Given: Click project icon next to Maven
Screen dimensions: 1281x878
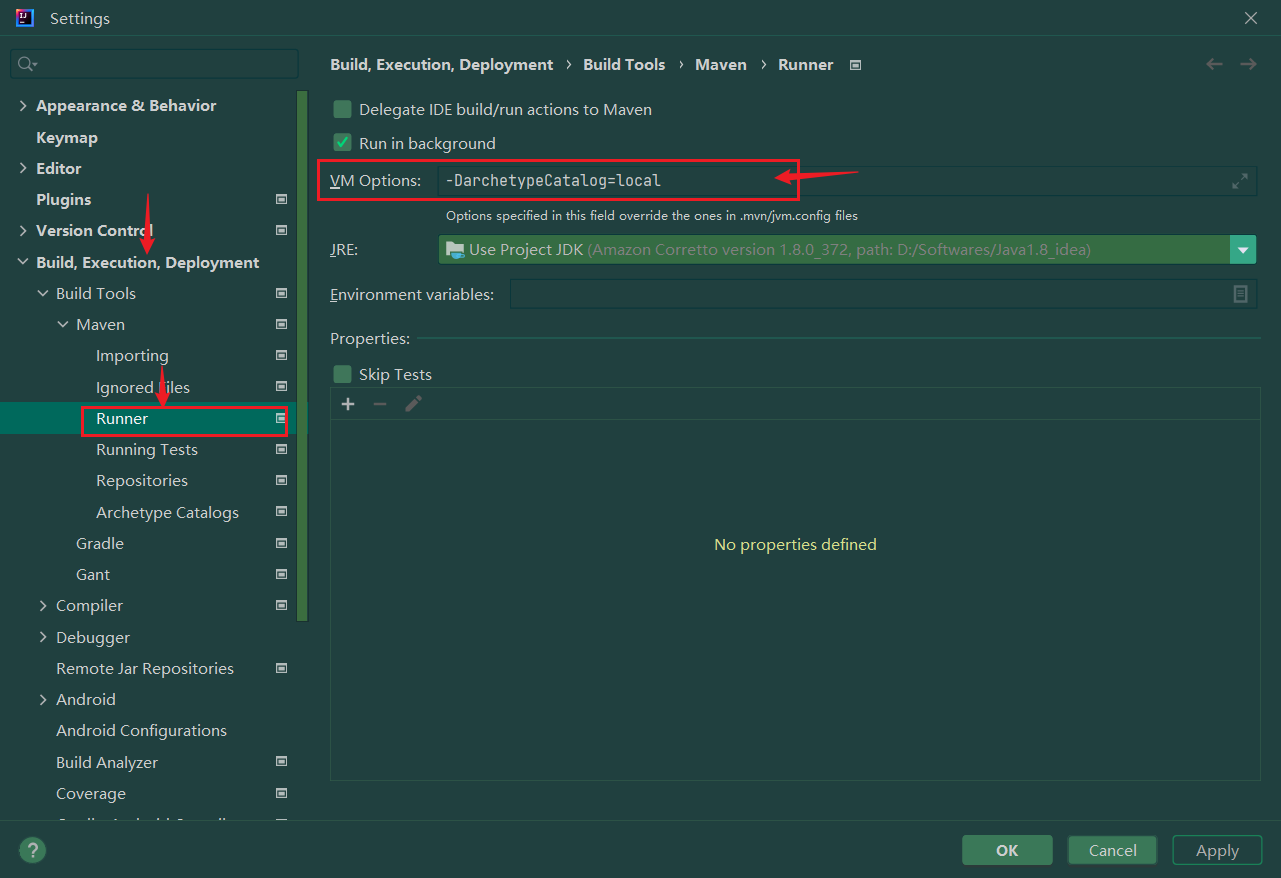Looking at the screenshot, I should pyautogui.click(x=281, y=325).
